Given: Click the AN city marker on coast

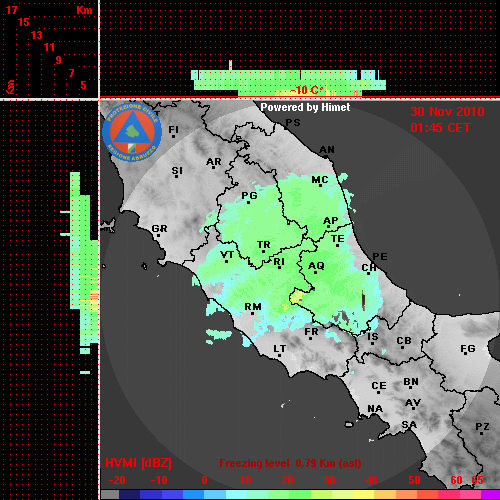Looking at the screenshot, I should pyautogui.click(x=326, y=156).
